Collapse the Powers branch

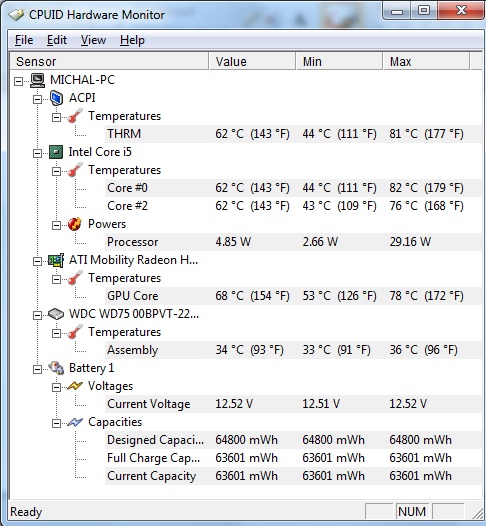(x=56, y=225)
